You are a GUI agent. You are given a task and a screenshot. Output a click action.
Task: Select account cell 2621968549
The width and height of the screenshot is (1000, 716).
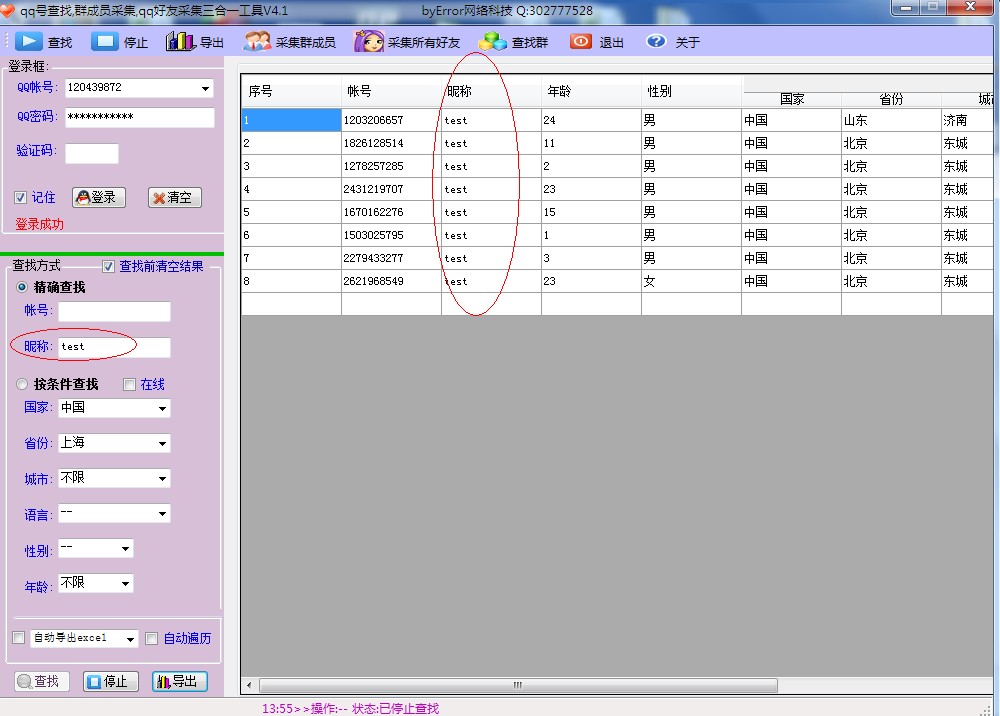click(391, 281)
